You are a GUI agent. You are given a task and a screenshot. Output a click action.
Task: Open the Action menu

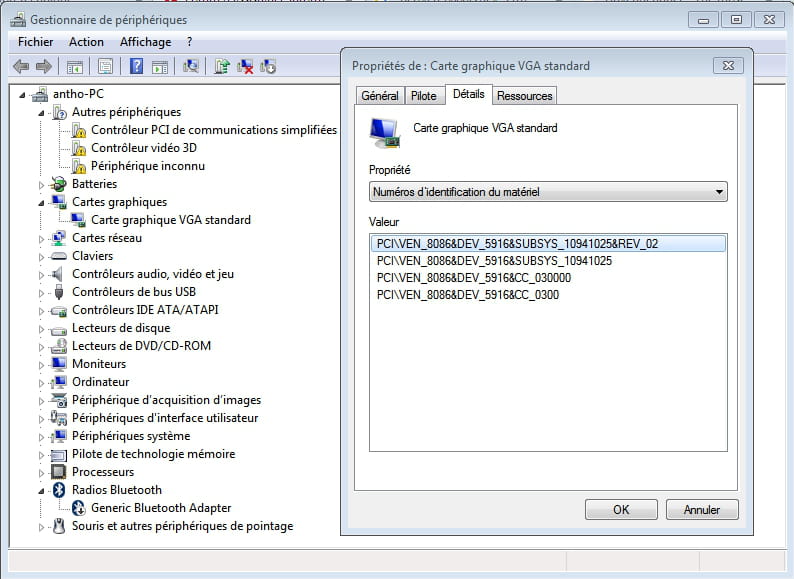(86, 42)
